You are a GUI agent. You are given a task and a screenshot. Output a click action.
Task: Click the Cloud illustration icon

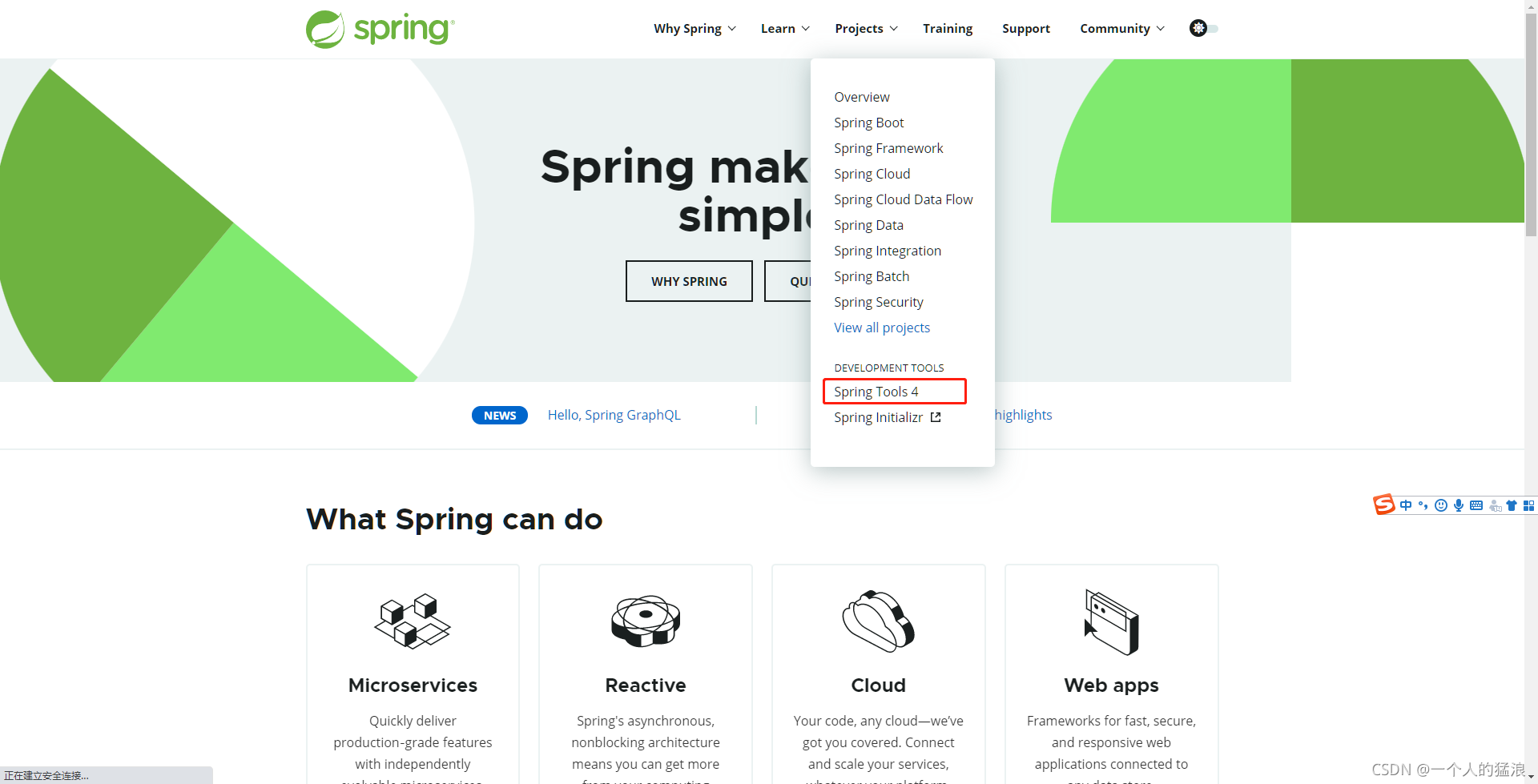tap(879, 621)
